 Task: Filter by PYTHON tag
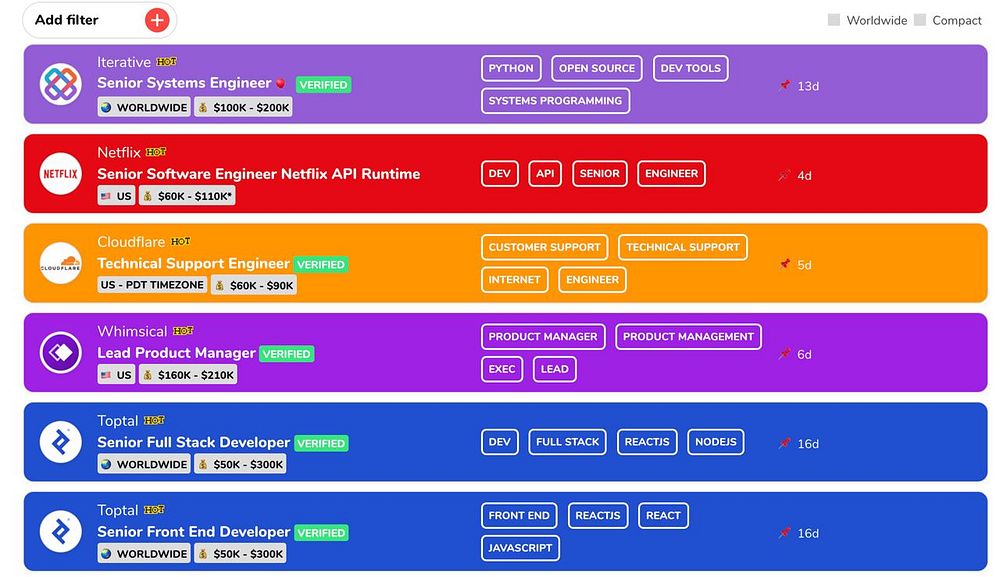(511, 68)
